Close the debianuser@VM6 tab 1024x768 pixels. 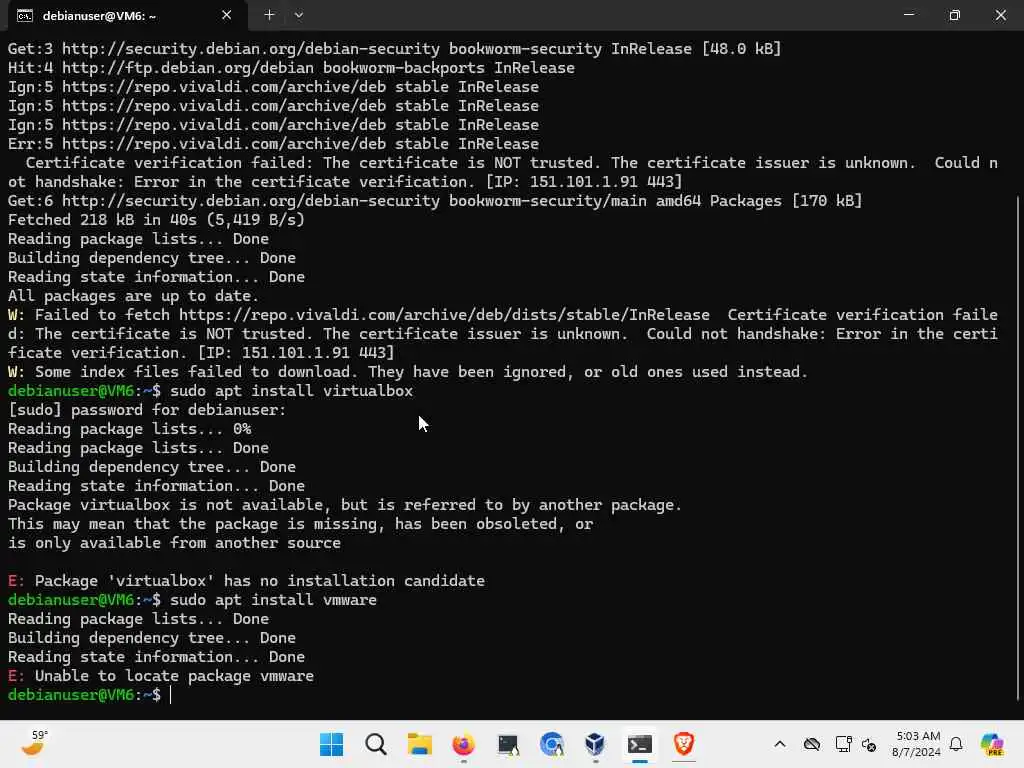click(x=226, y=15)
